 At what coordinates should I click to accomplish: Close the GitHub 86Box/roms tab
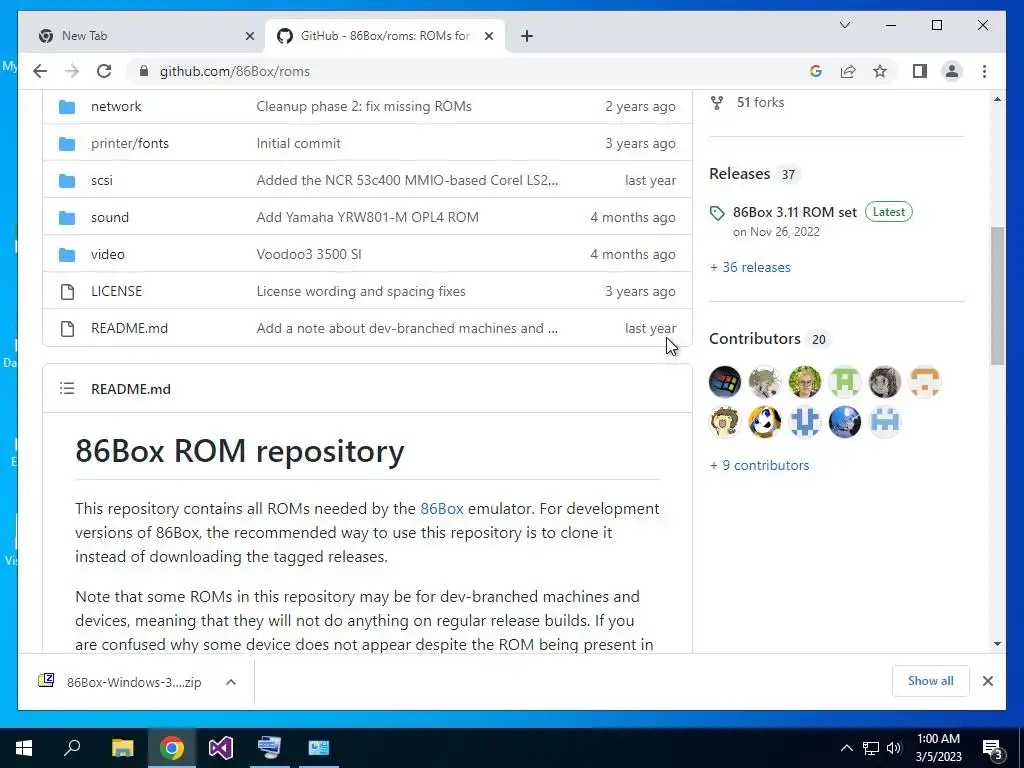[x=488, y=36]
